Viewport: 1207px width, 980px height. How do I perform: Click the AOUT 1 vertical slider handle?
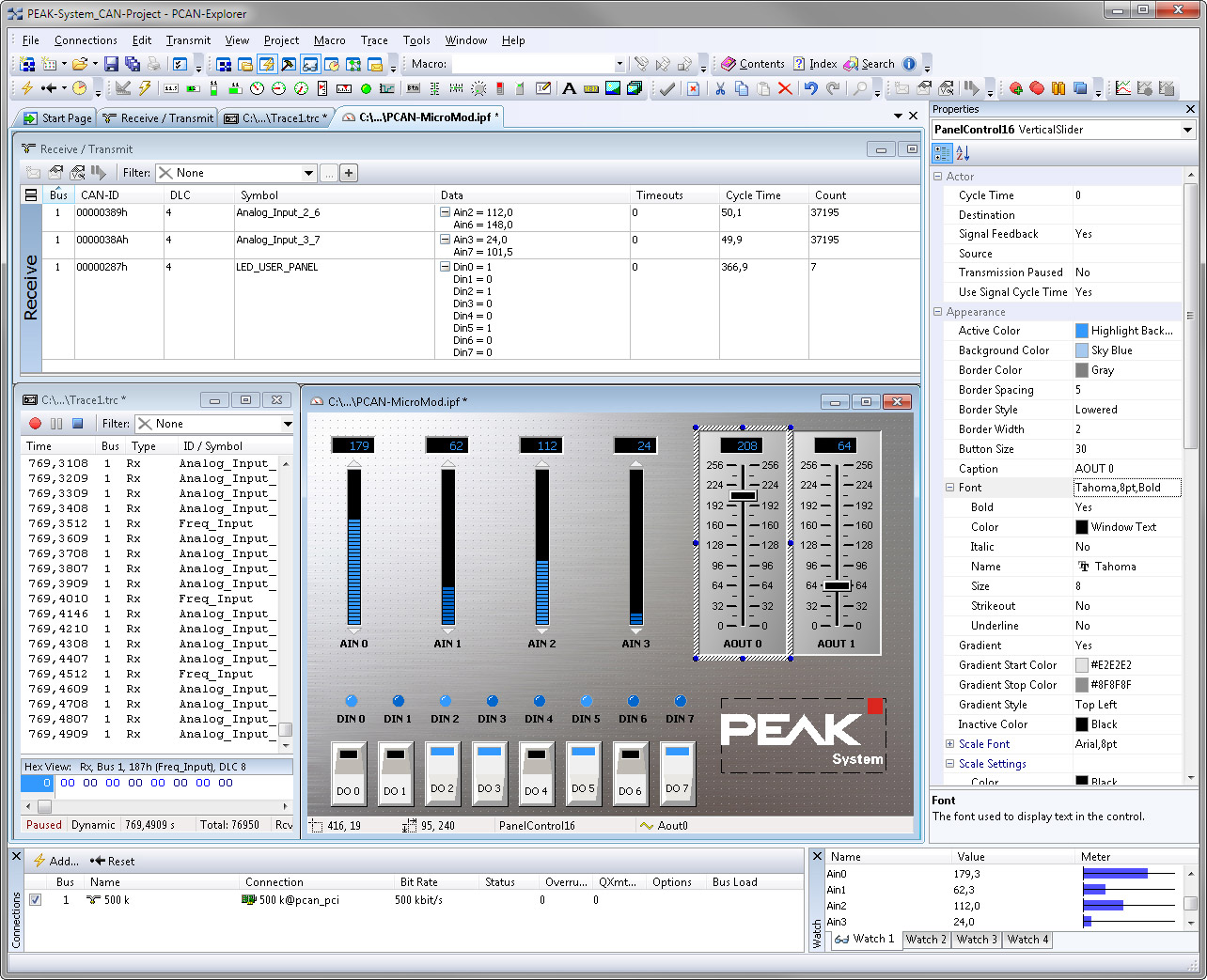[837, 585]
